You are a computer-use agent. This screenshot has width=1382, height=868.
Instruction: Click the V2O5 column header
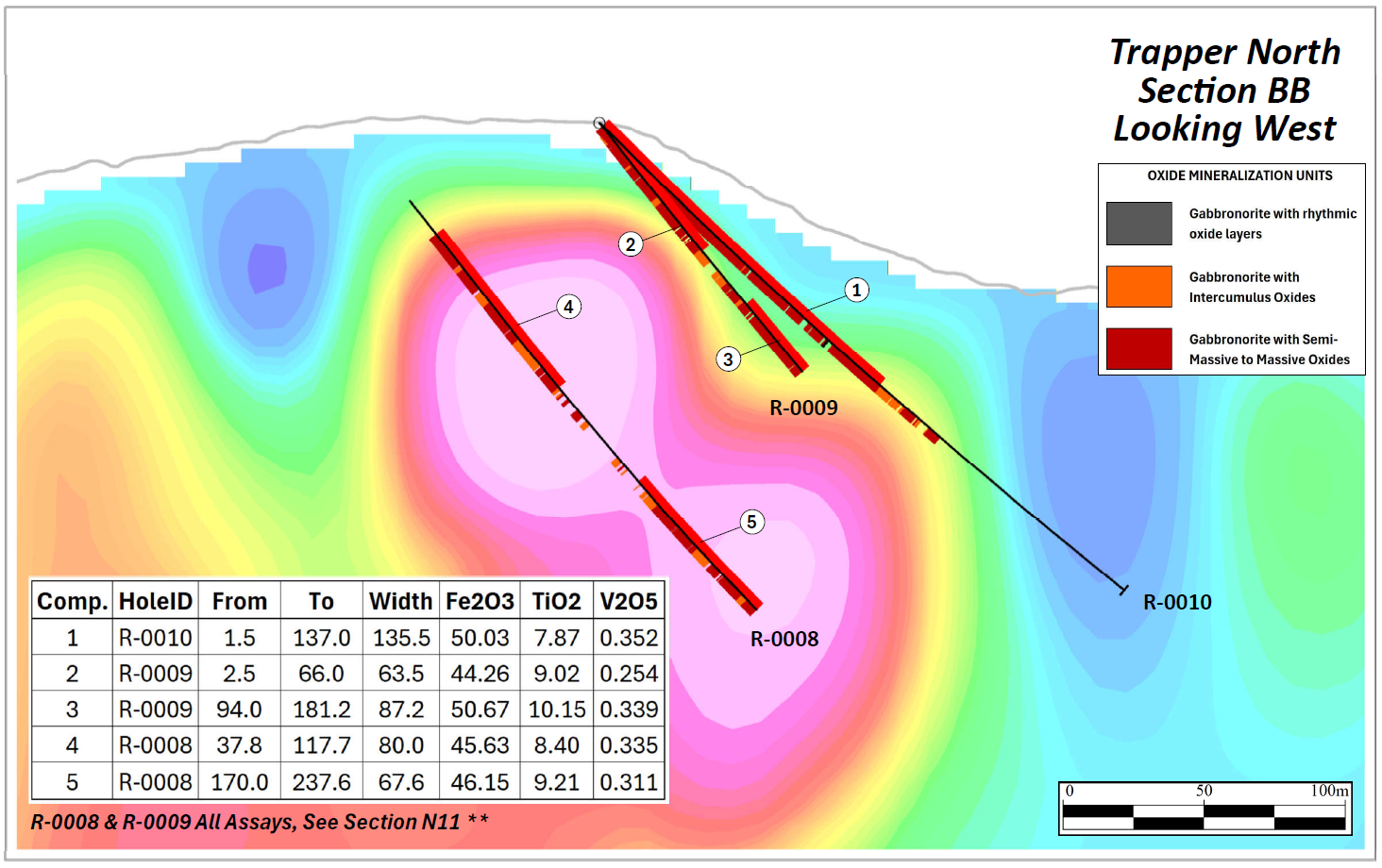pyautogui.click(x=629, y=602)
